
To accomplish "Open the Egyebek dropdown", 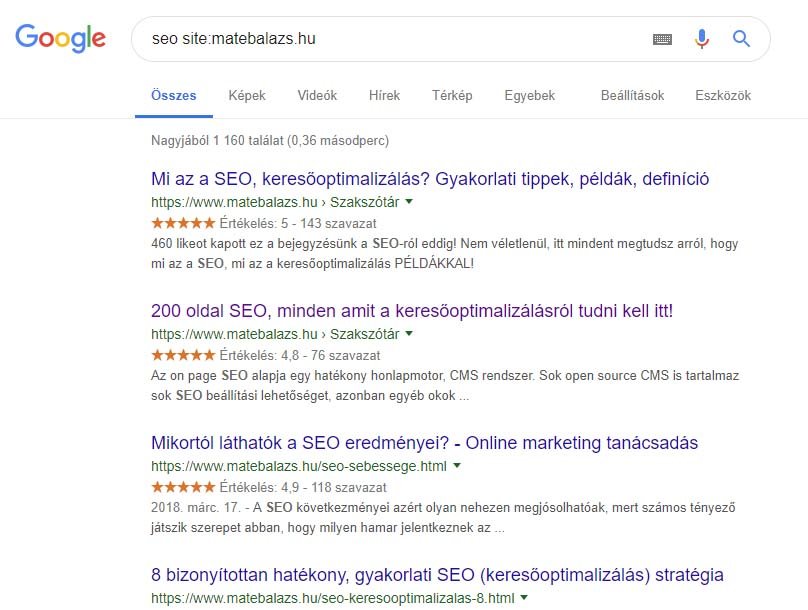I will [x=529, y=95].
